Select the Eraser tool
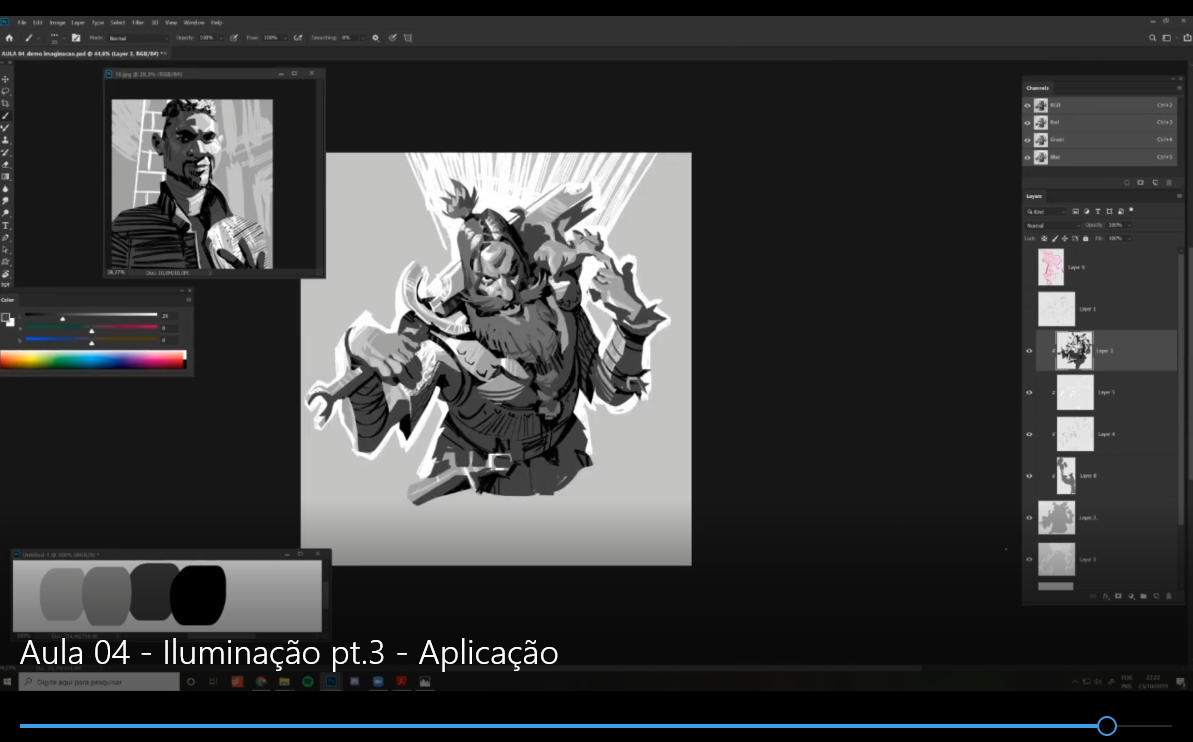The image size is (1193, 742). (x=6, y=164)
